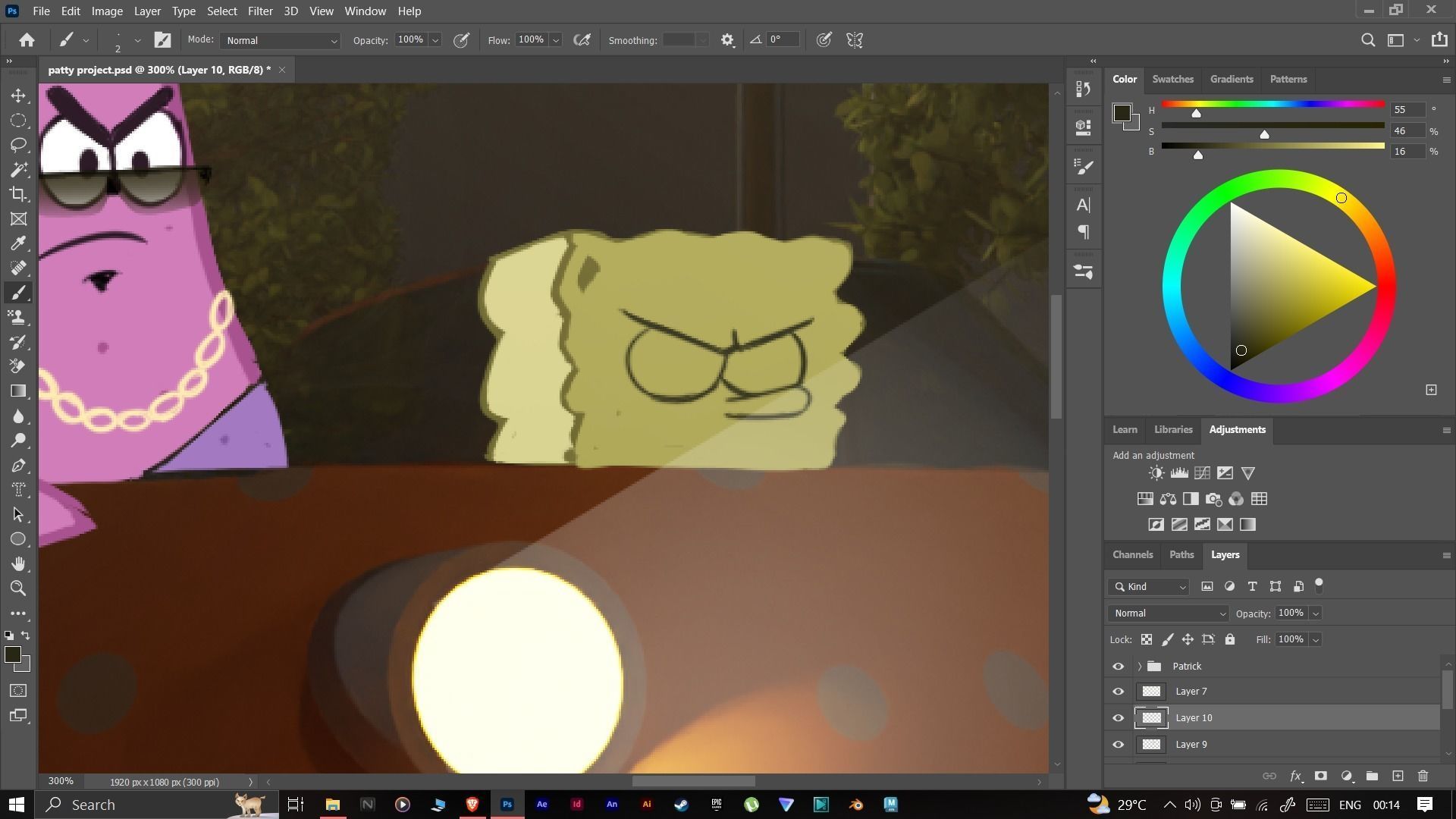Open layer blend mode Normal dropdown

tap(1168, 613)
